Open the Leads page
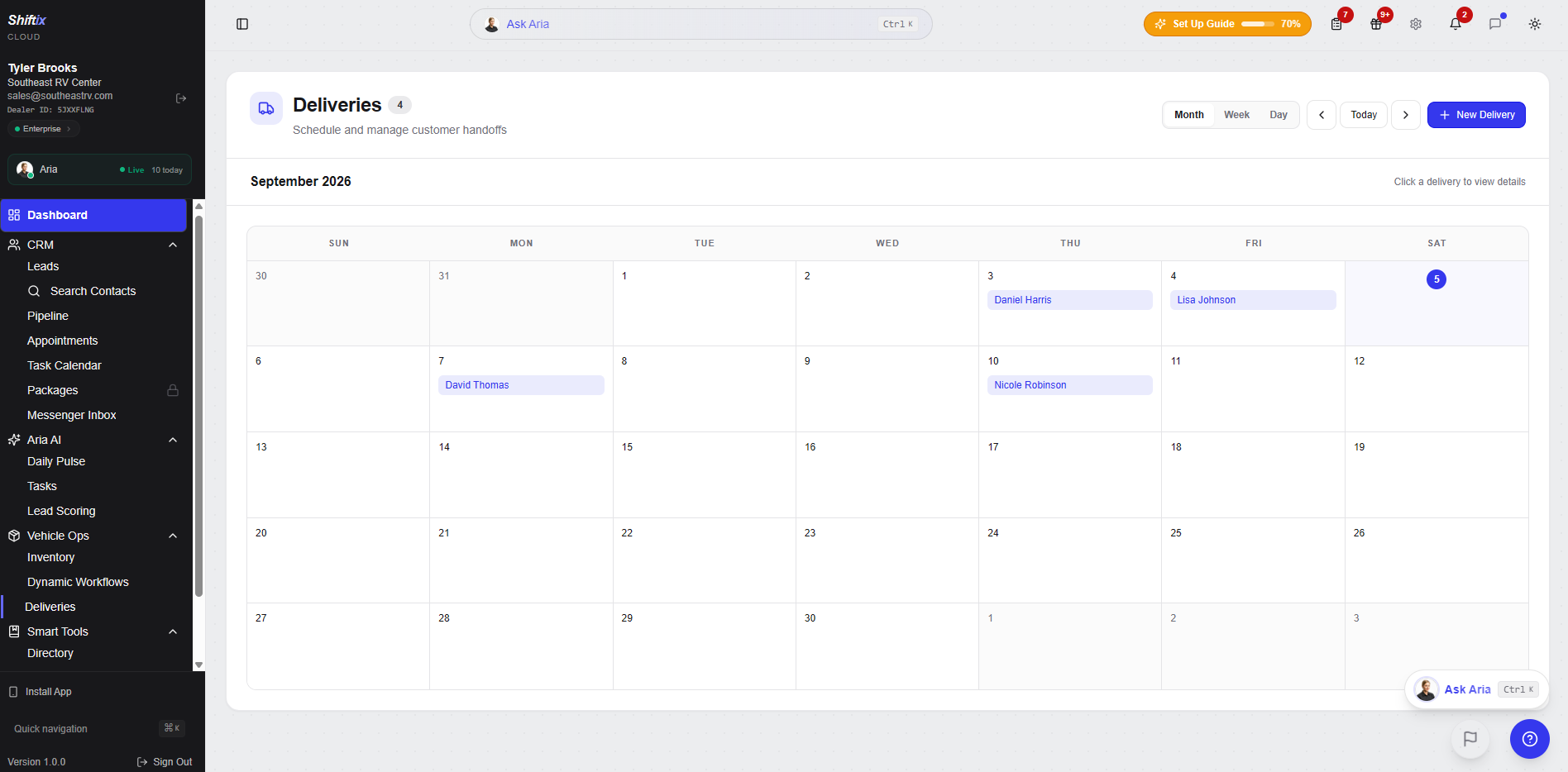Viewport: 1568px width, 772px height. 43,266
